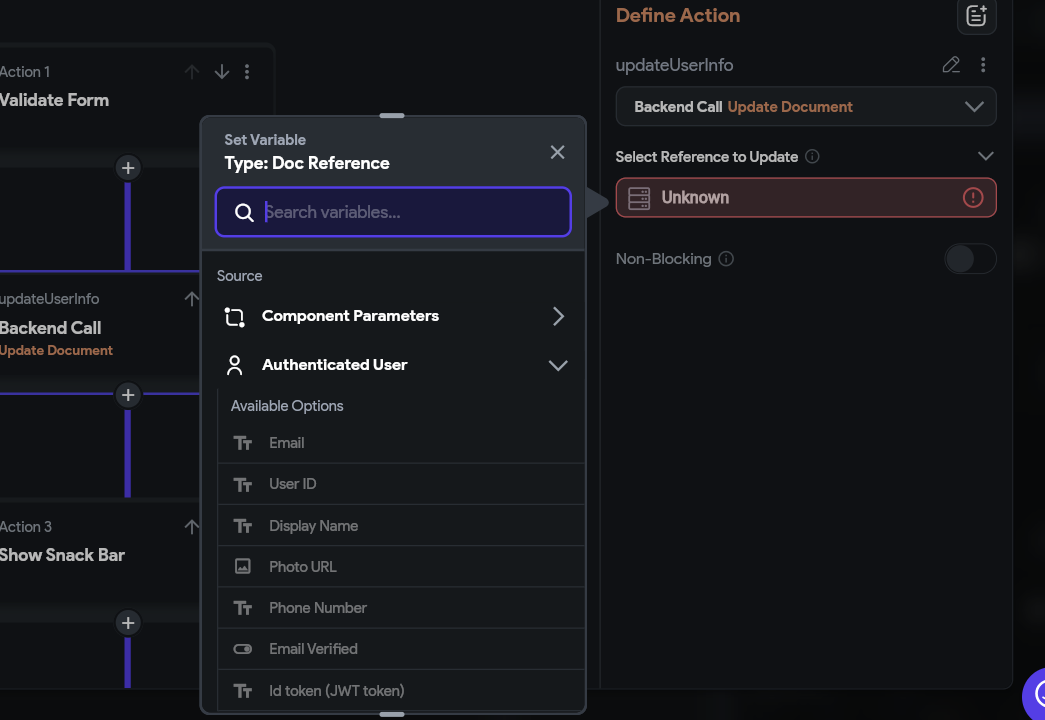Add action below Backend Call node
The height and width of the screenshot is (720, 1045).
(128, 395)
